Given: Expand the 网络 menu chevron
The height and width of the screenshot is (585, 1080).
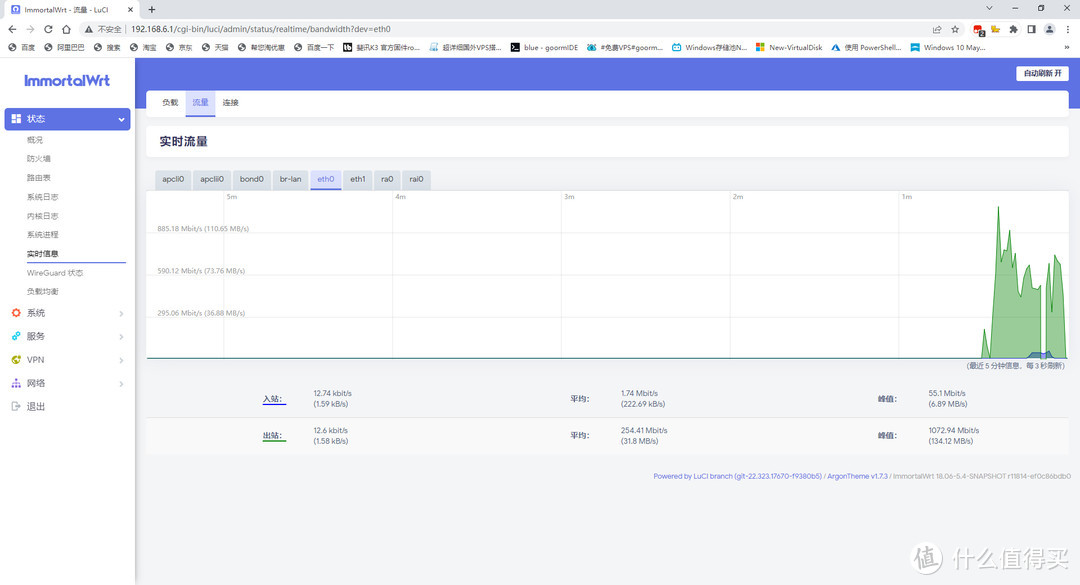Looking at the screenshot, I should click(x=122, y=384).
